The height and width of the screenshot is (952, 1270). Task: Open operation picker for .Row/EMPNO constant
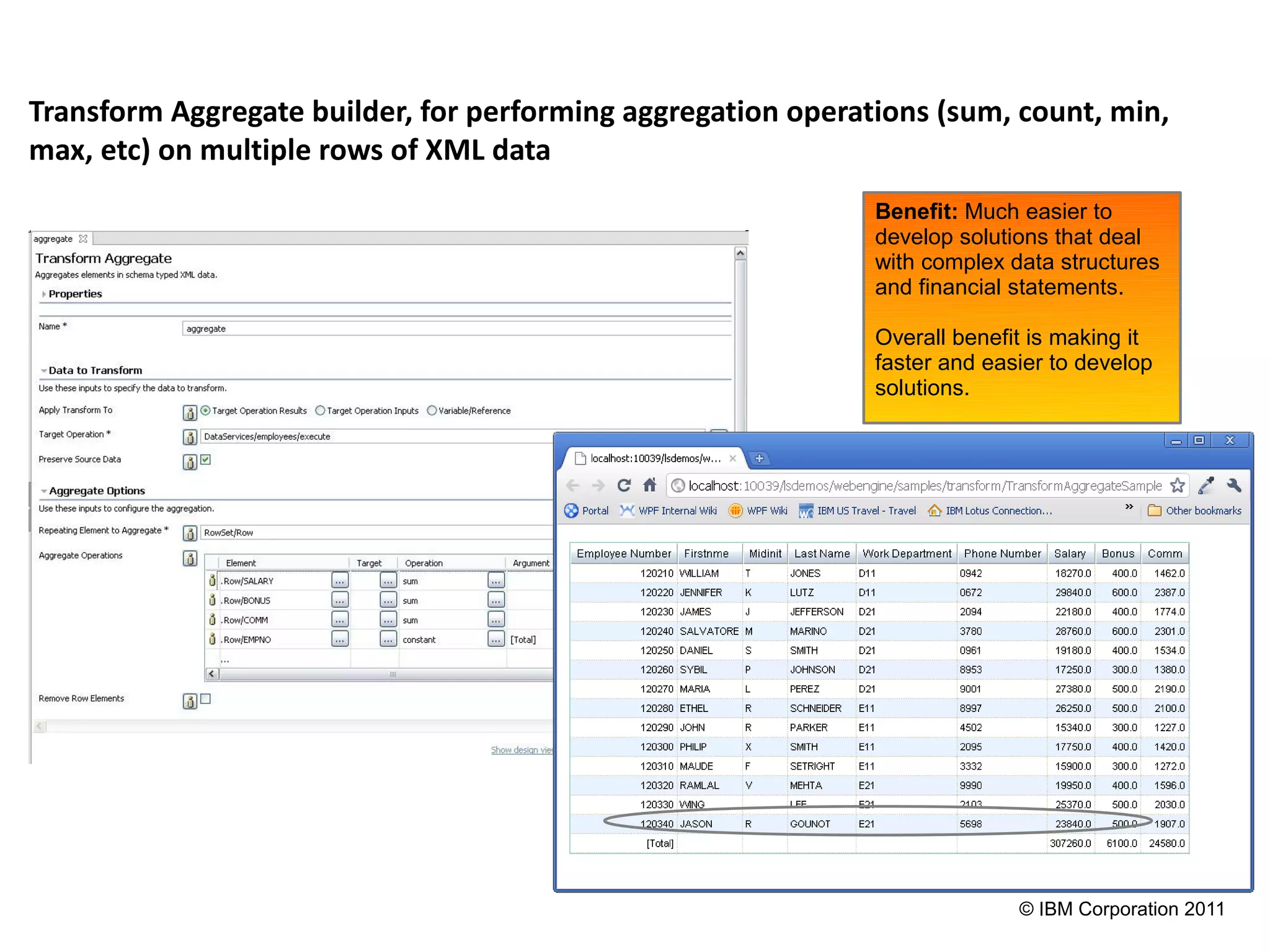coord(496,639)
